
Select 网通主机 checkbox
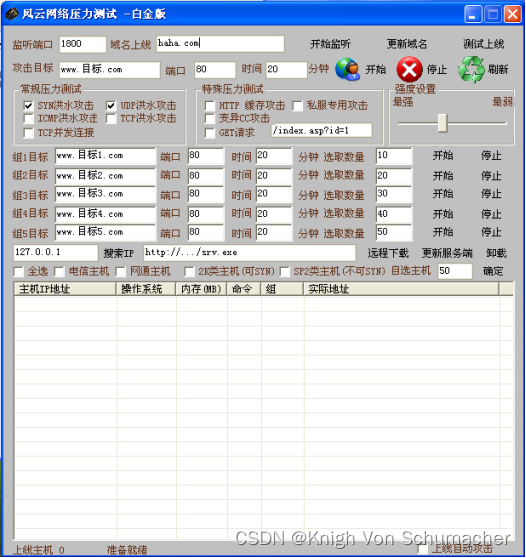(121, 272)
